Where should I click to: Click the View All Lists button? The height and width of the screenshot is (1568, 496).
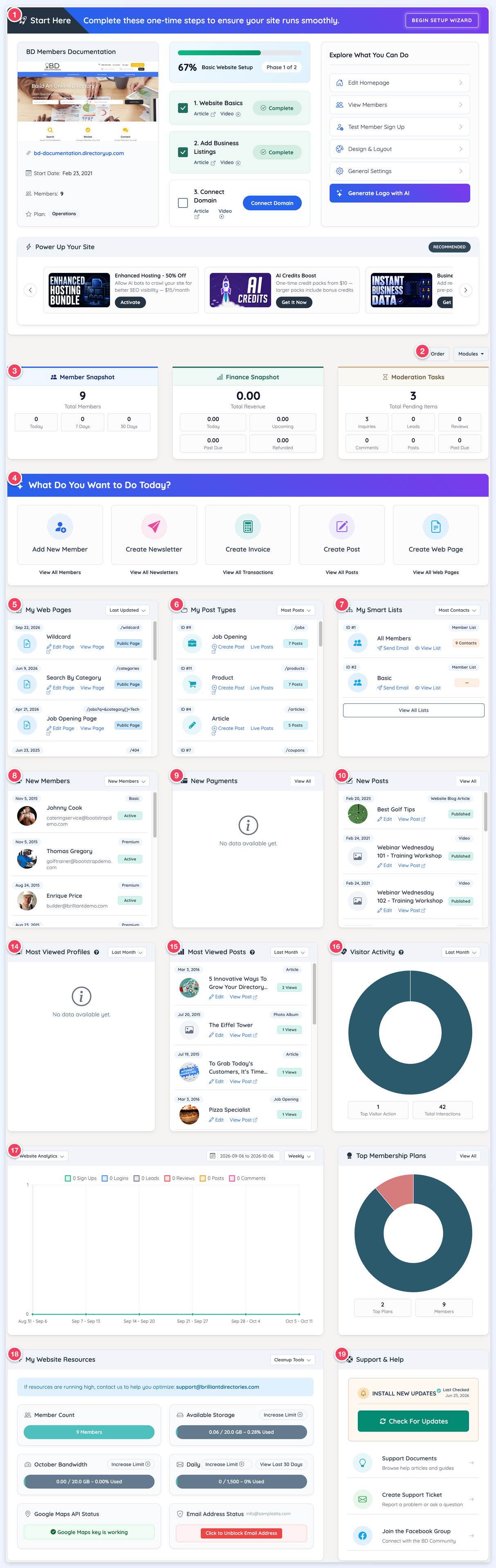click(x=413, y=710)
